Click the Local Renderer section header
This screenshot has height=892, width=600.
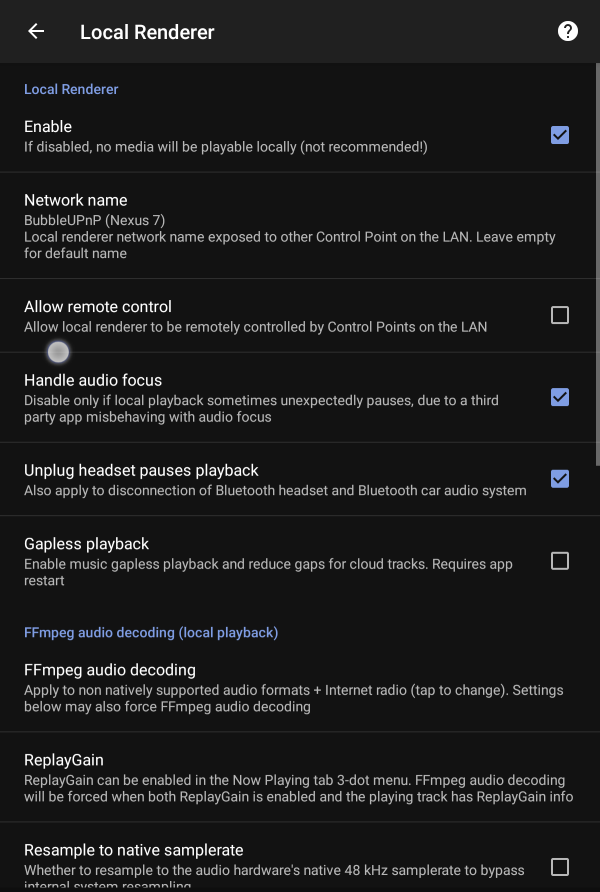71,89
